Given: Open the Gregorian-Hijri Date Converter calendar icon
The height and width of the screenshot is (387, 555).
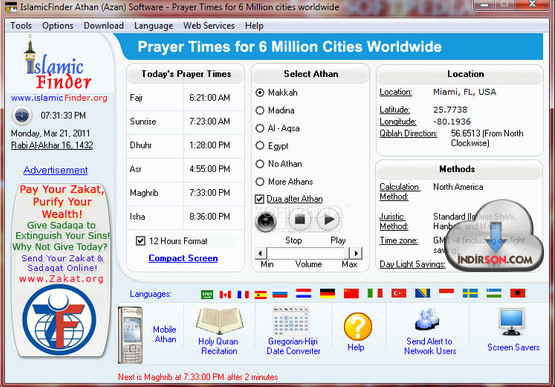Looking at the screenshot, I should tap(291, 321).
